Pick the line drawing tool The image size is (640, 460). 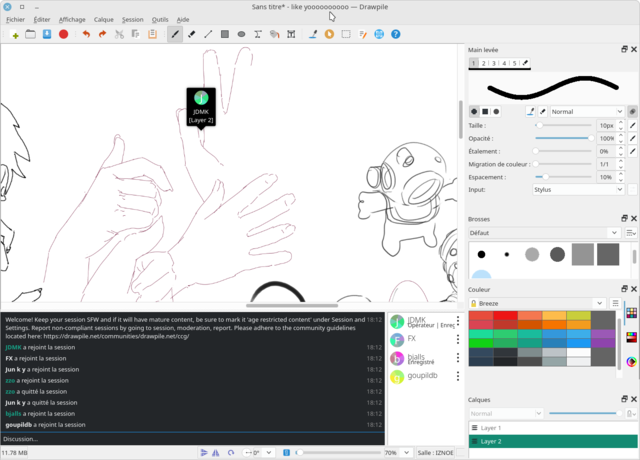[x=208, y=34]
